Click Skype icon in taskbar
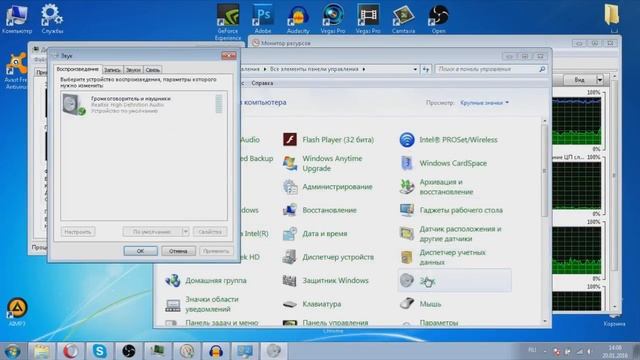The width and height of the screenshot is (640, 360). [100, 351]
